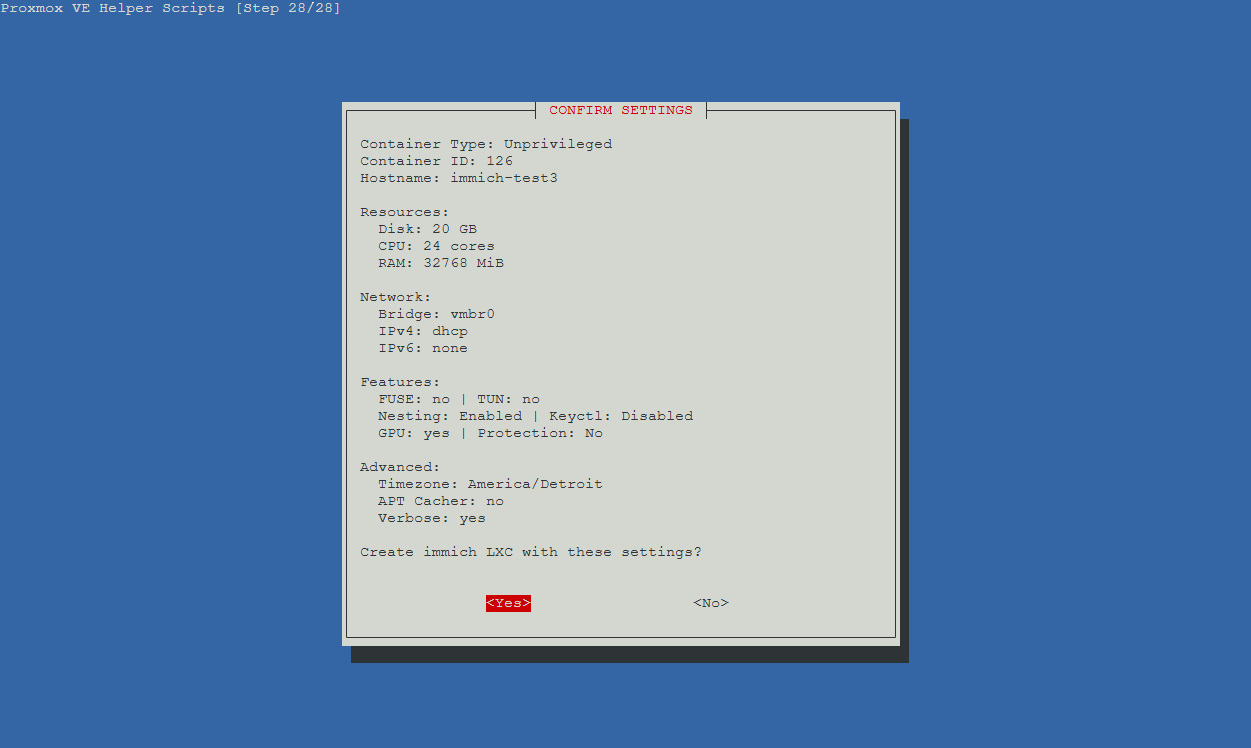Screen dimensions: 1251x748
Task: Select the Hostname: immich-test3 line
Action: [x=459, y=178]
